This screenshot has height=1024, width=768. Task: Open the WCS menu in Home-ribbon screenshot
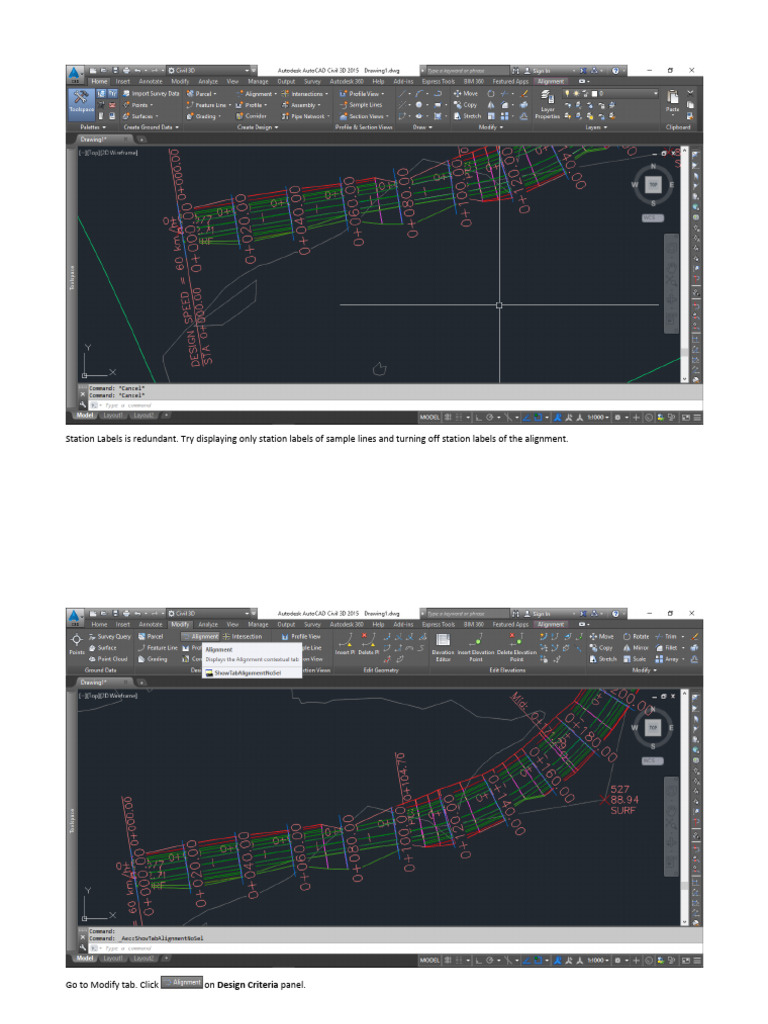click(652, 217)
